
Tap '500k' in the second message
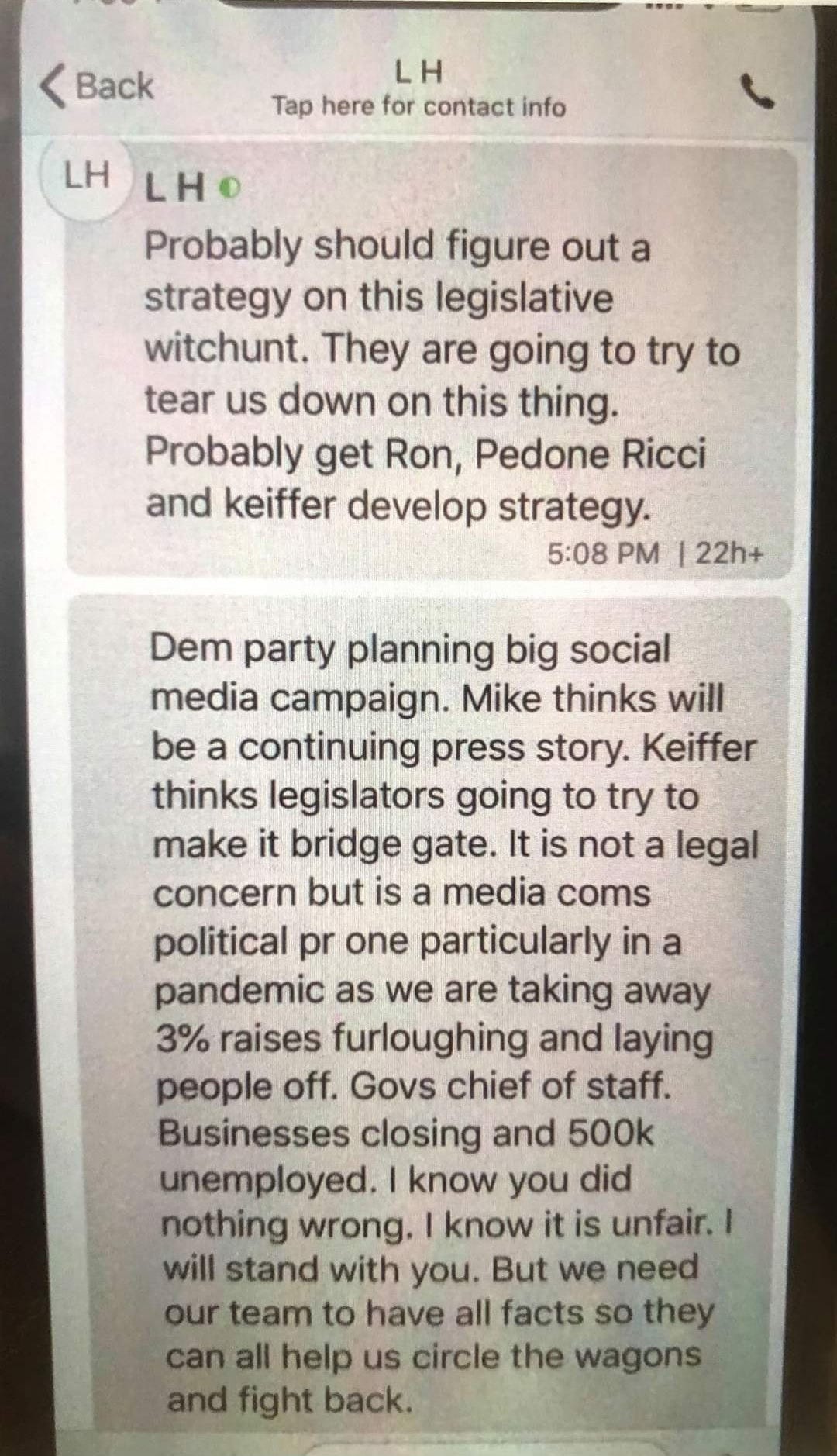tap(611, 1133)
